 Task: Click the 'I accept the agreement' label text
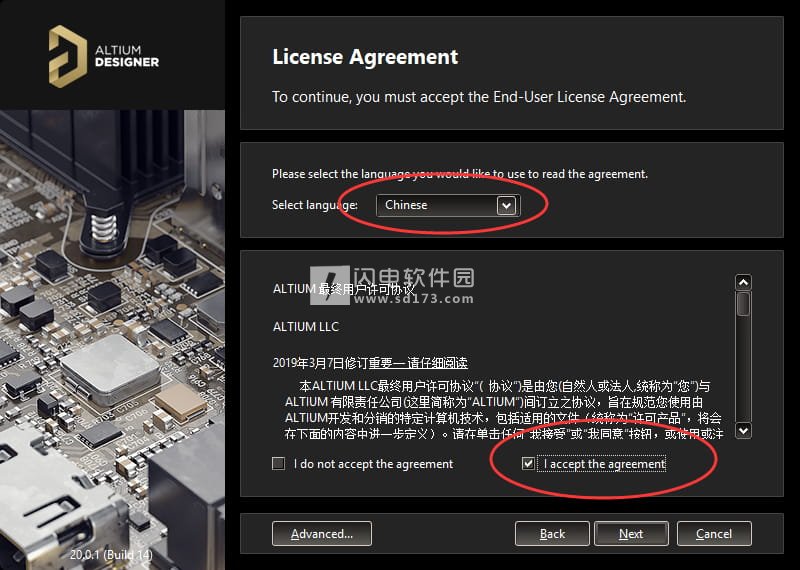click(x=604, y=464)
